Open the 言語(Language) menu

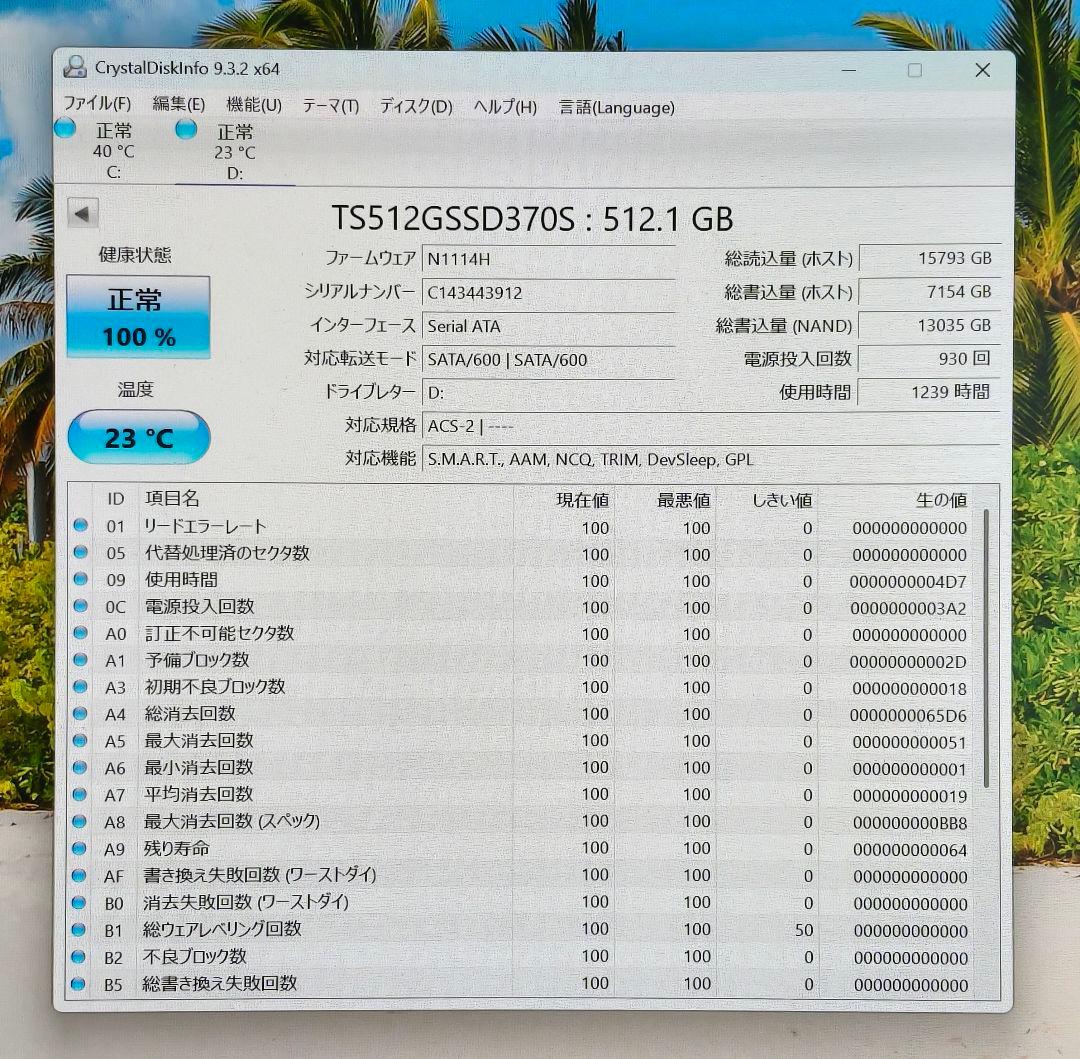tap(616, 108)
